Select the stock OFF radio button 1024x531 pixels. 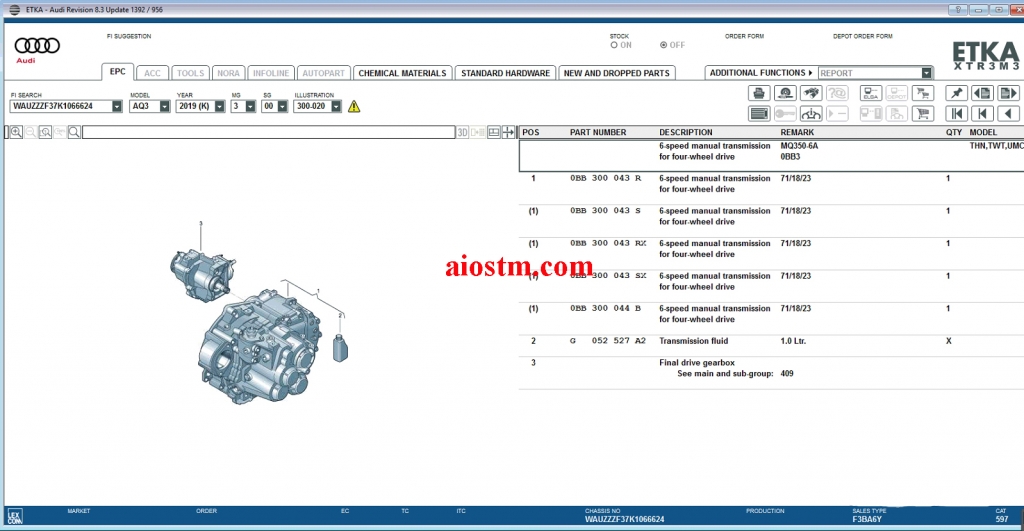tap(664, 45)
